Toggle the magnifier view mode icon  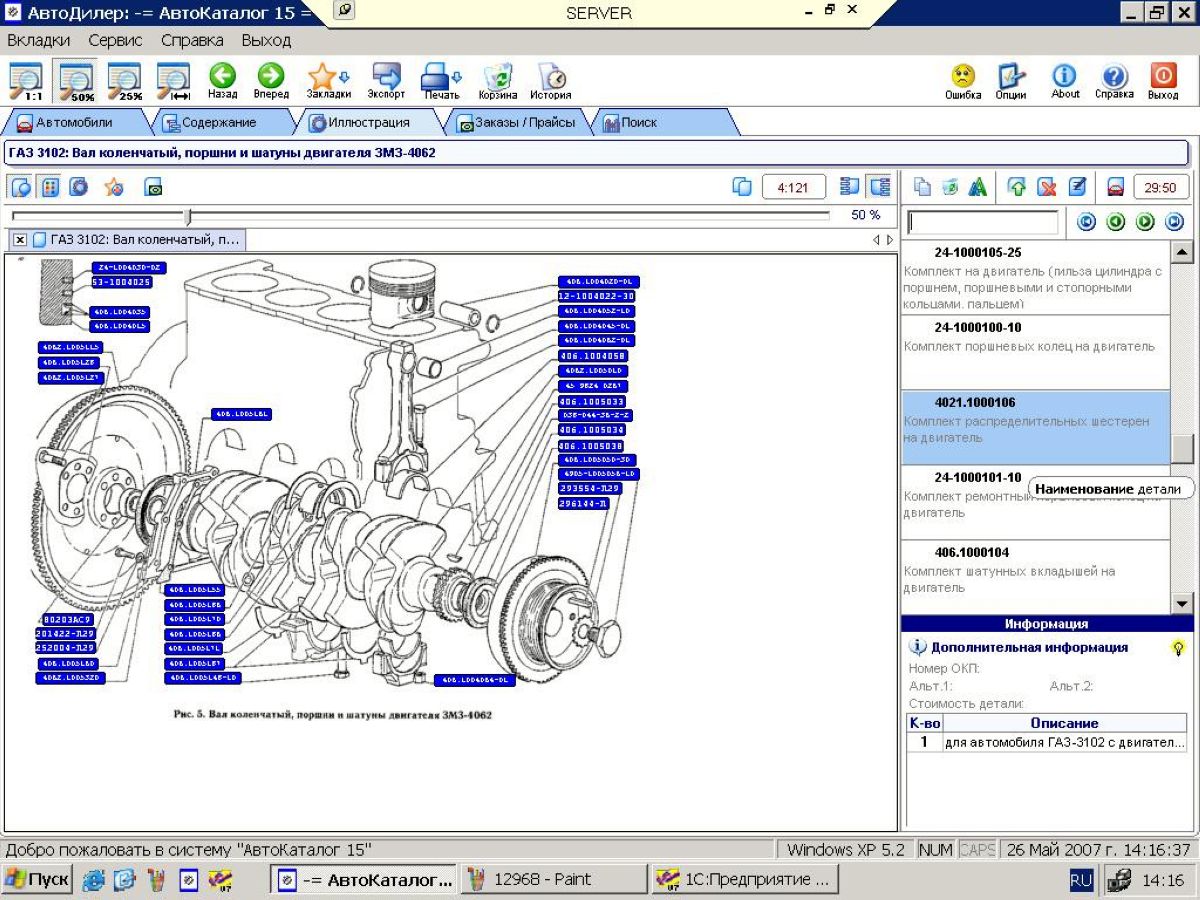22,187
